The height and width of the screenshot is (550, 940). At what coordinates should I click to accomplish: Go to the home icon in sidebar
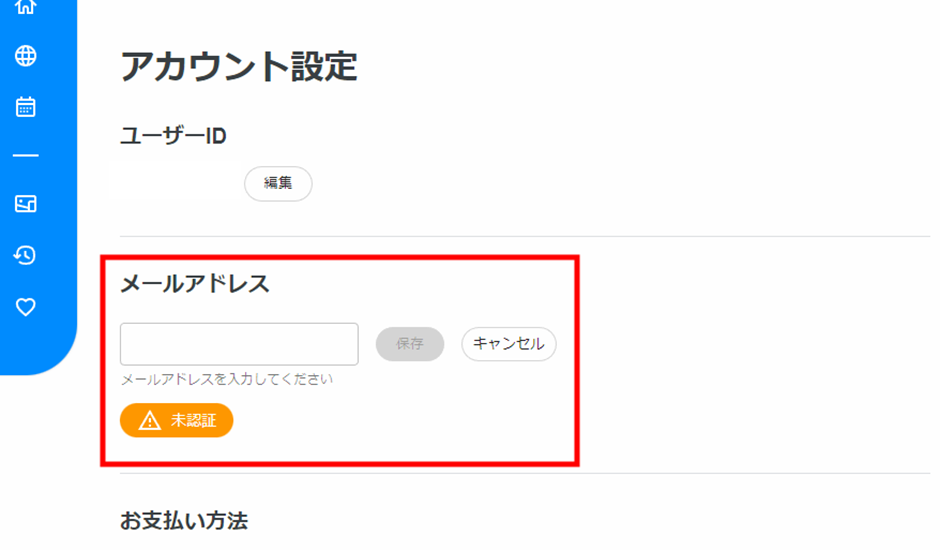click(26, 7)
